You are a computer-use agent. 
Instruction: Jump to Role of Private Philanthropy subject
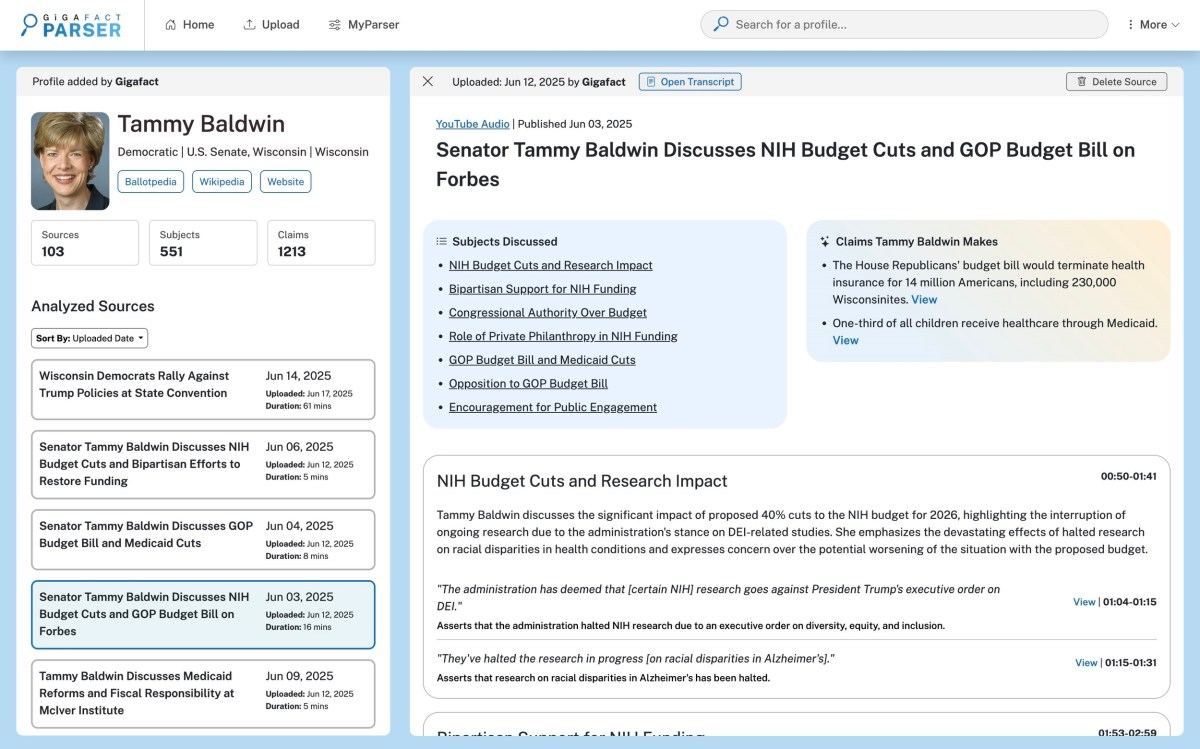click(563, 336)
